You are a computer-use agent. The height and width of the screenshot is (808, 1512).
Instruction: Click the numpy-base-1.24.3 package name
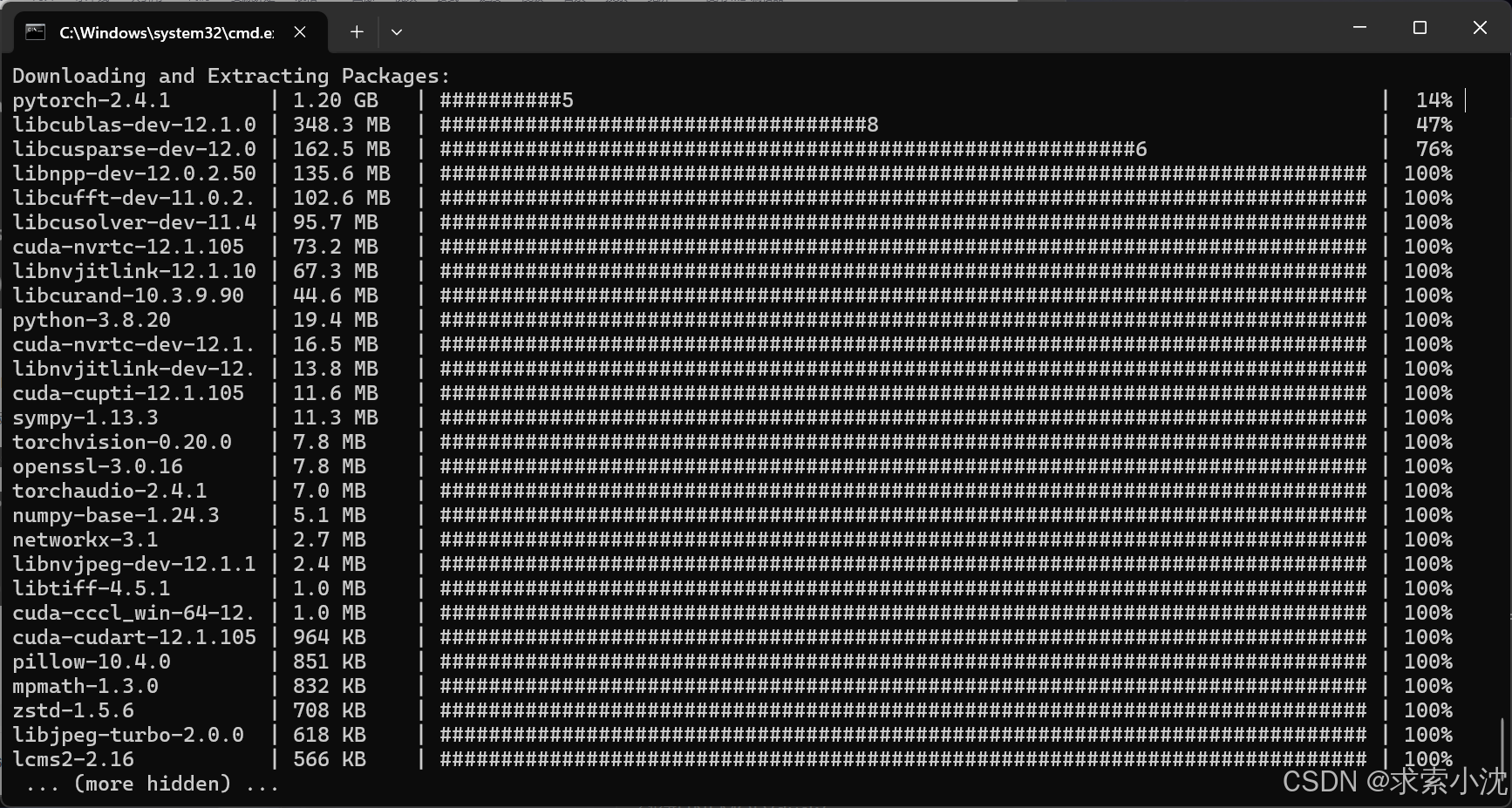116,515
